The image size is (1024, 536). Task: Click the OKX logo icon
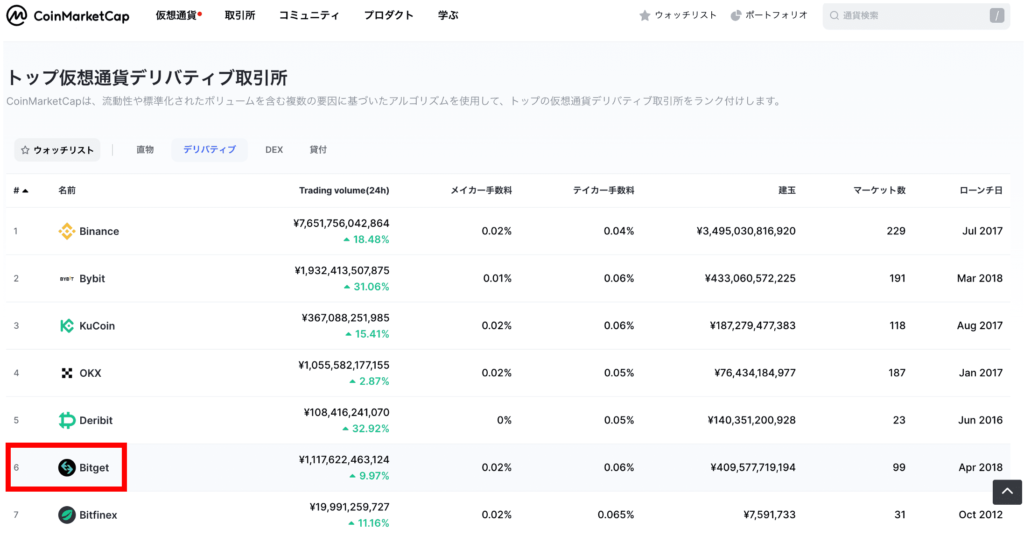click(x=67, y=373)
